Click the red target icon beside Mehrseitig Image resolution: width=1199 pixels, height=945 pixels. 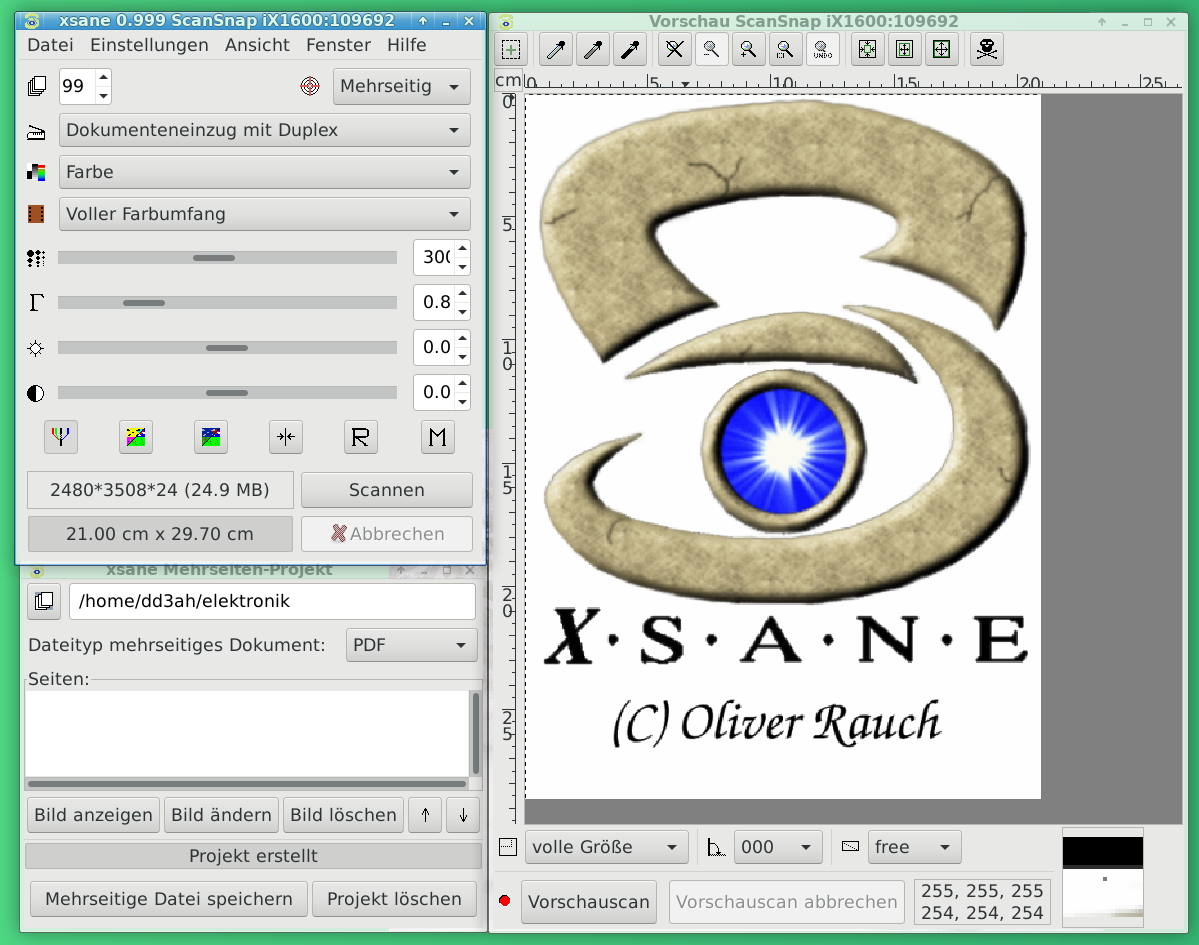pos(310,86)
